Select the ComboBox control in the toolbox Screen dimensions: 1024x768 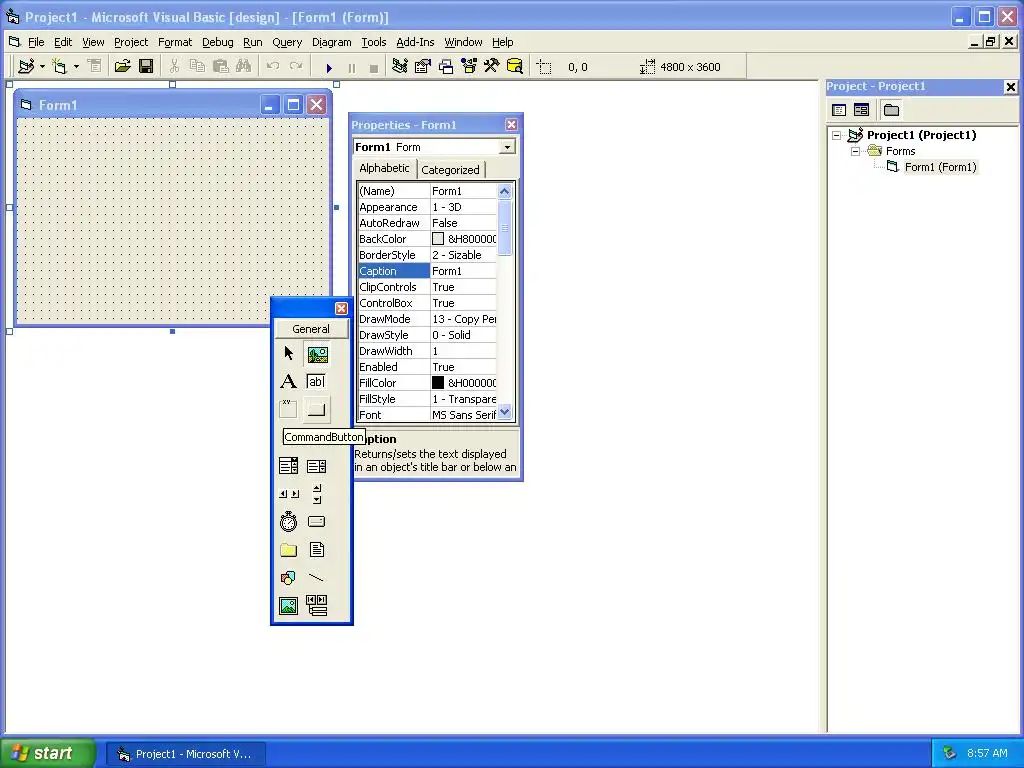[x=289, y=466]
